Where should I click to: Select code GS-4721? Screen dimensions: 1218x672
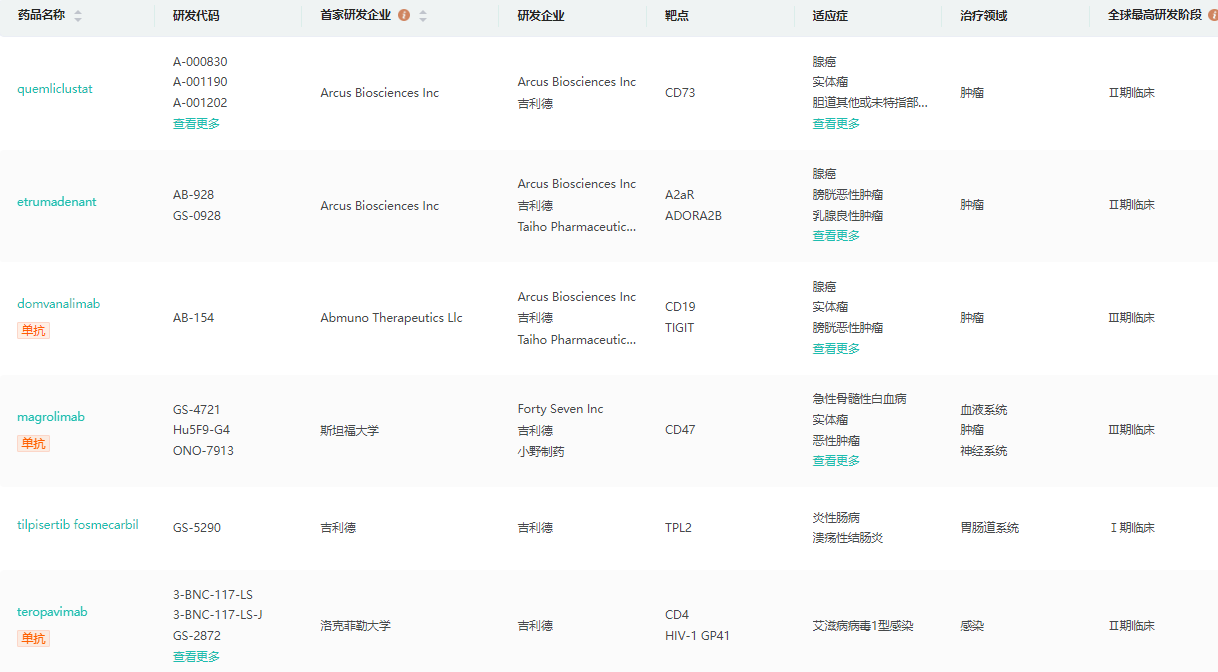[197, 410]
